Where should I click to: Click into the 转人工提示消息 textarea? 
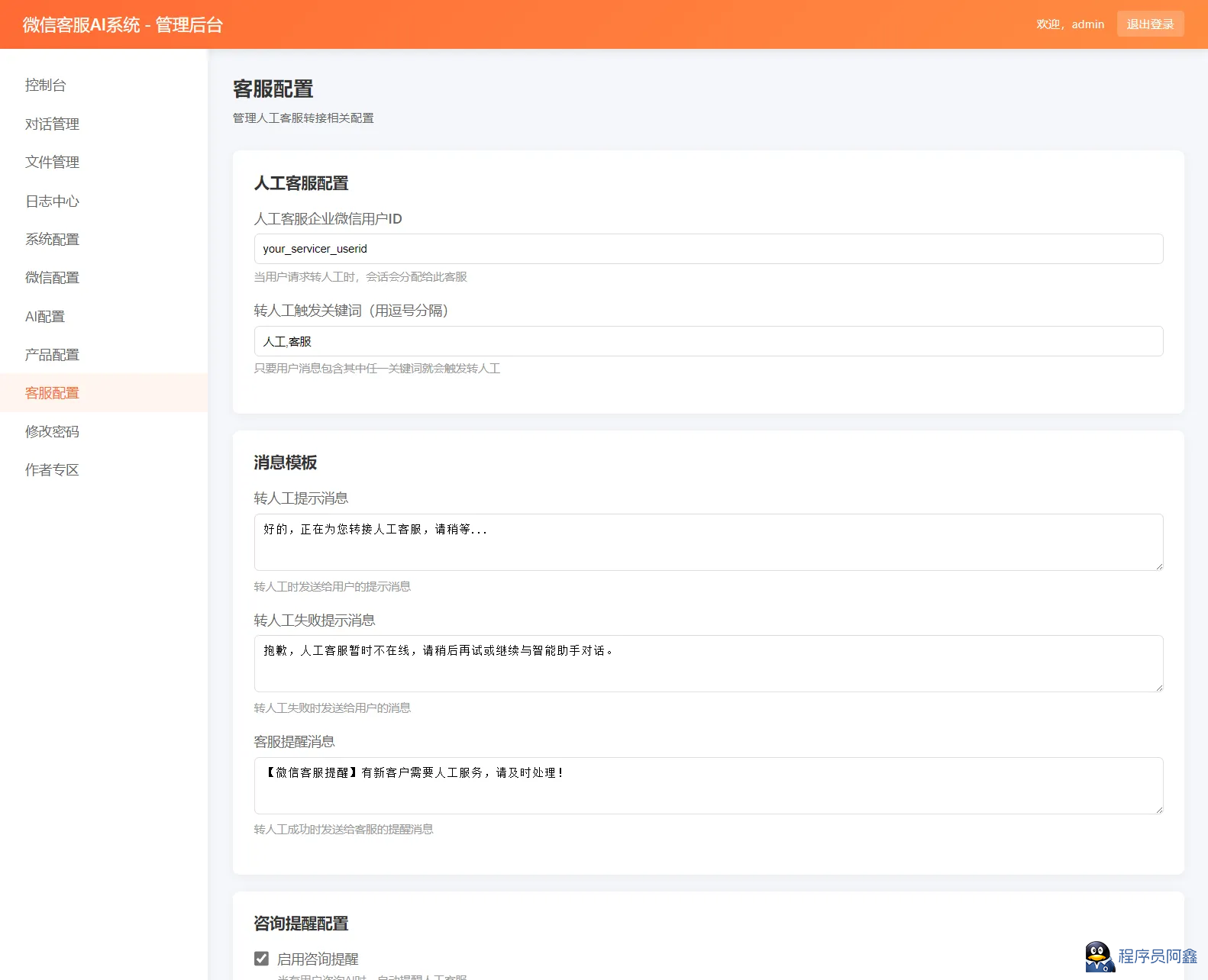pyautogui.click(x=708, y=542)
